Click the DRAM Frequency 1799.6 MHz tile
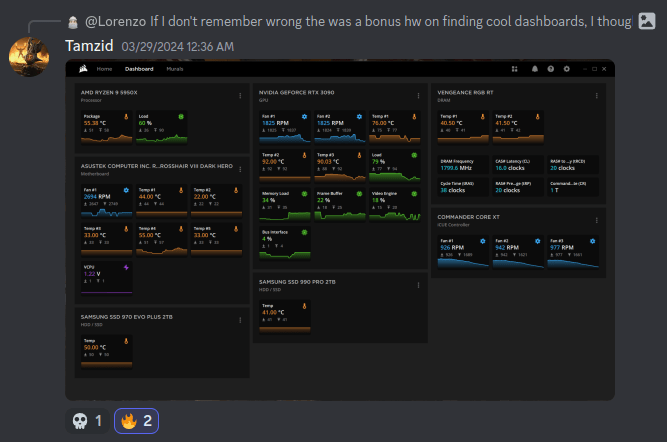The width and height of the screenshot is (667, 442). pos(463,165)
